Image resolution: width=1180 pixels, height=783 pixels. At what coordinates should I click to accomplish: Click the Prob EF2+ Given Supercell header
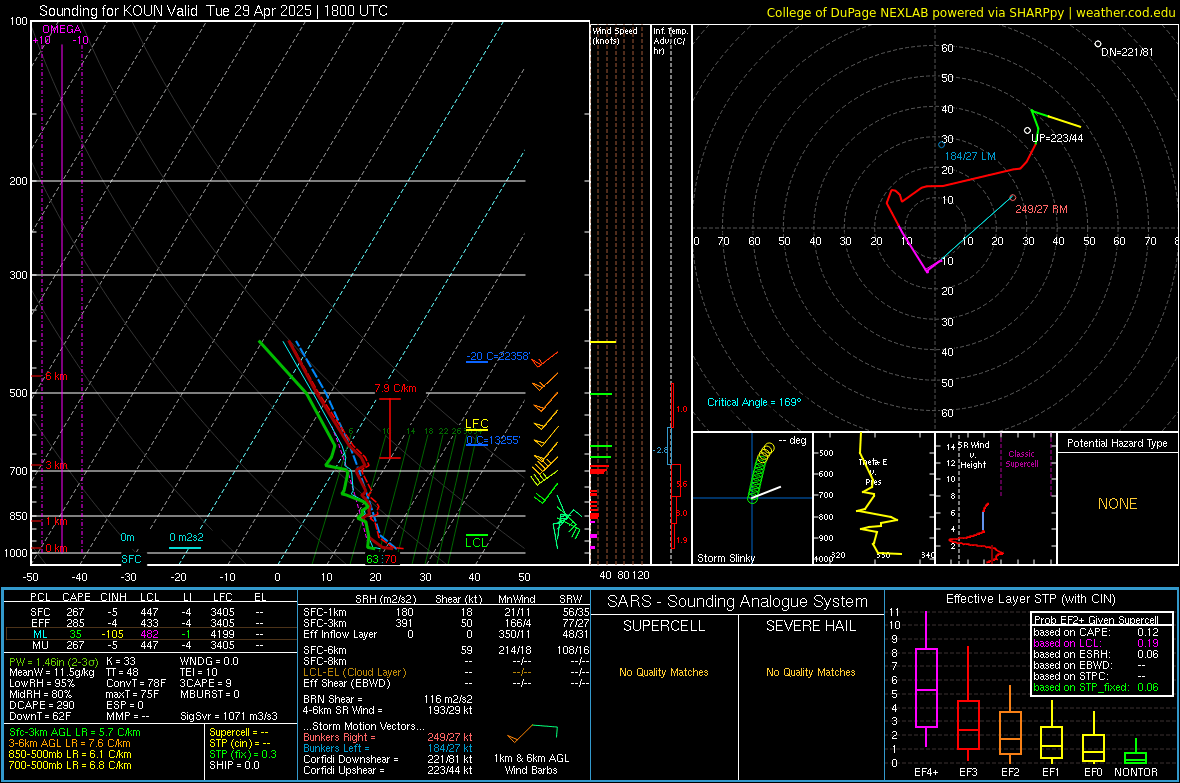tap(1096, 620)
